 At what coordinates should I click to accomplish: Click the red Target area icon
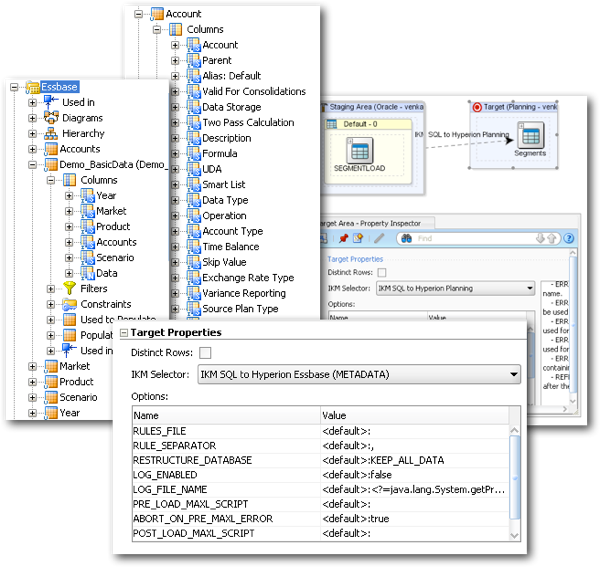click(477, 107)
